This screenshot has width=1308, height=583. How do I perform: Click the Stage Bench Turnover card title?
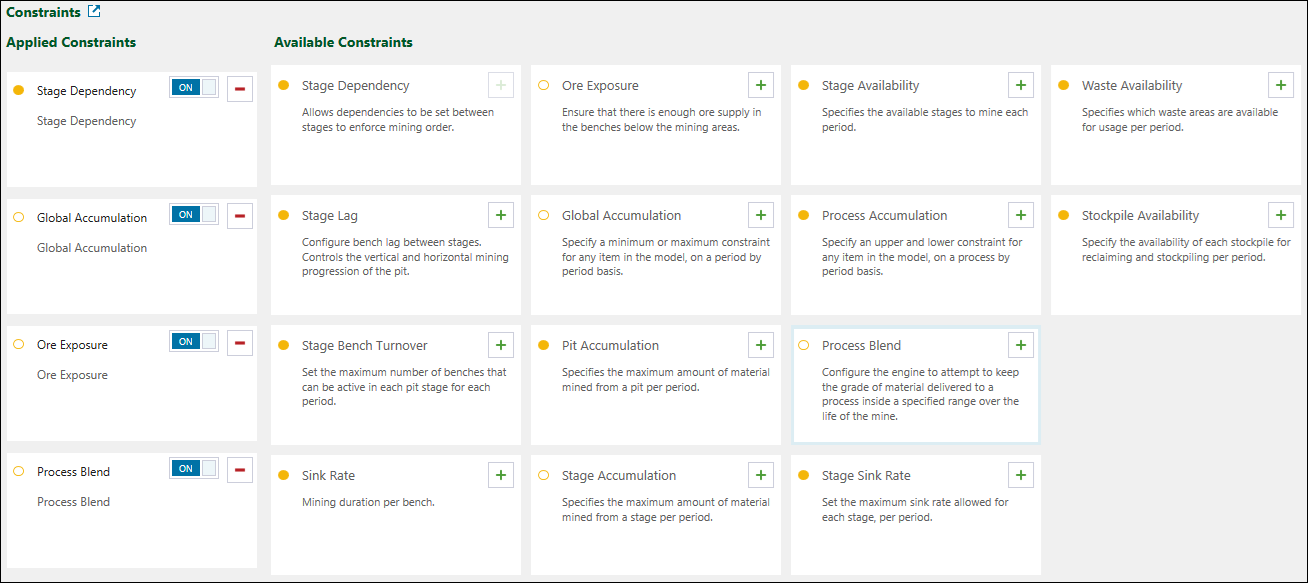[x=364, y=346]
